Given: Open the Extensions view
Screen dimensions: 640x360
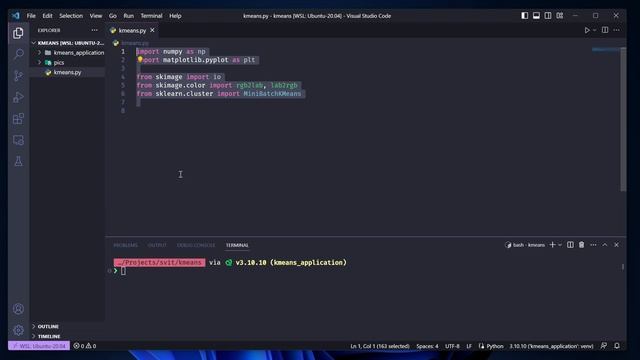Looking at the screenshot, I should click(18, 119).
